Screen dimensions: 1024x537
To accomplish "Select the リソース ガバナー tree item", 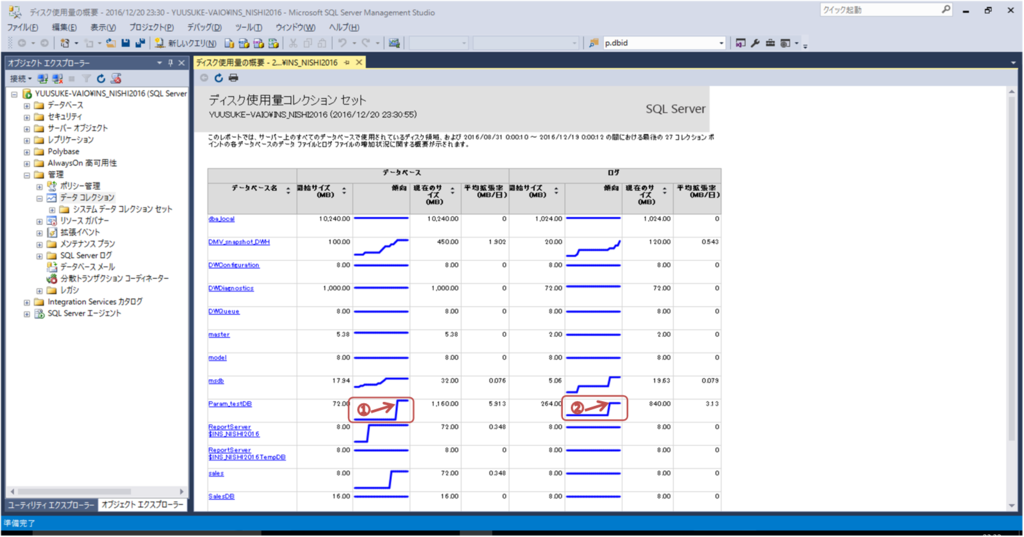I will coord(85,221).
